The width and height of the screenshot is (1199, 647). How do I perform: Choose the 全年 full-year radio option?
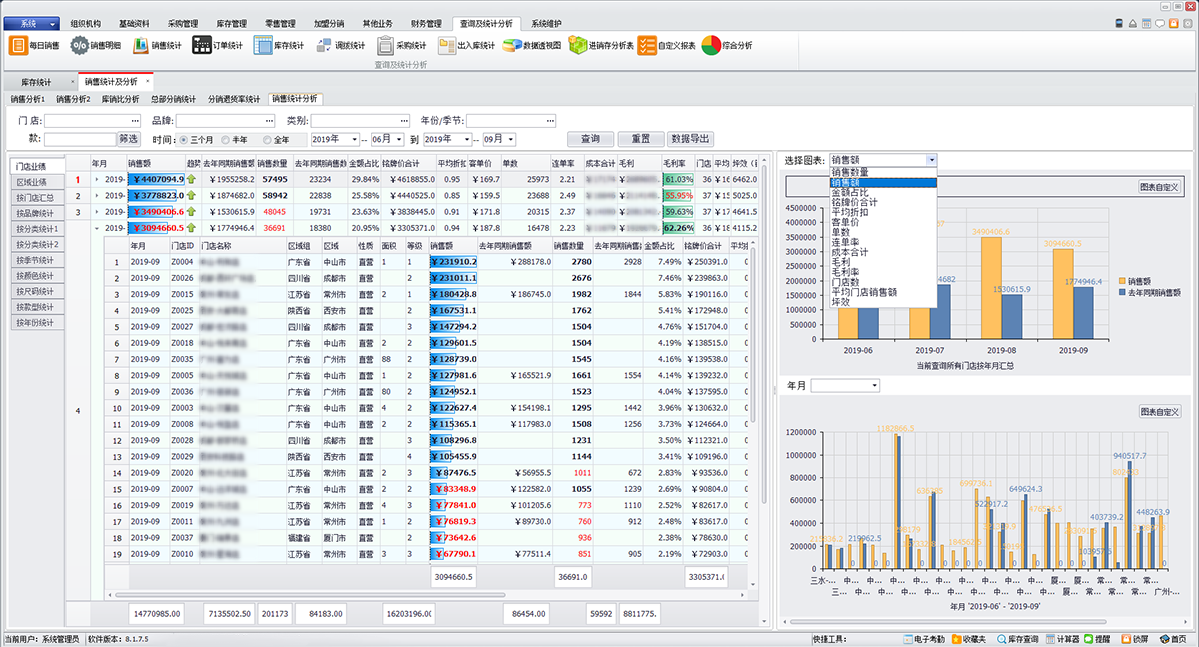coord(268,140)
